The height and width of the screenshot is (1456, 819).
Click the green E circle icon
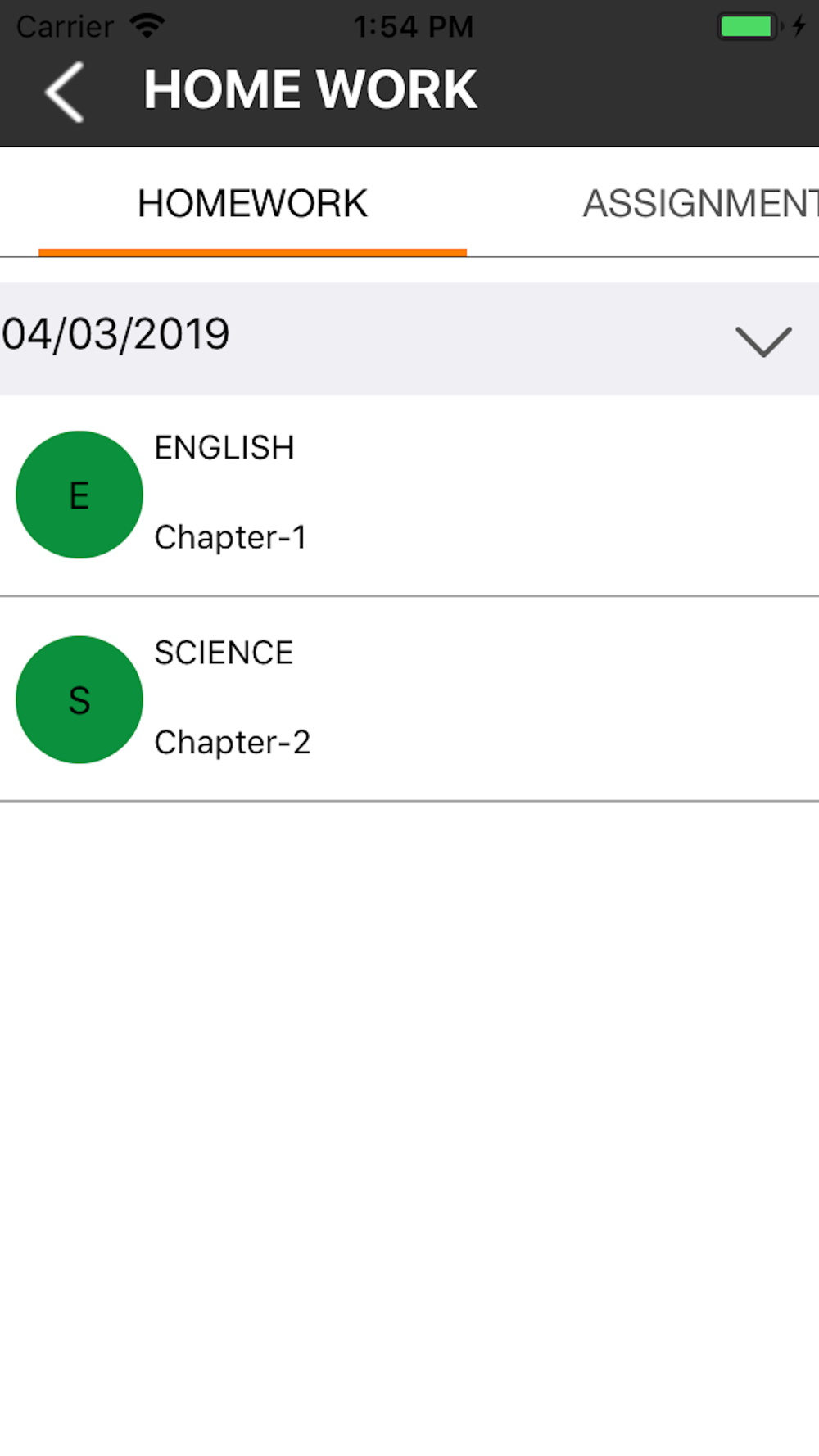pos(79,495)
